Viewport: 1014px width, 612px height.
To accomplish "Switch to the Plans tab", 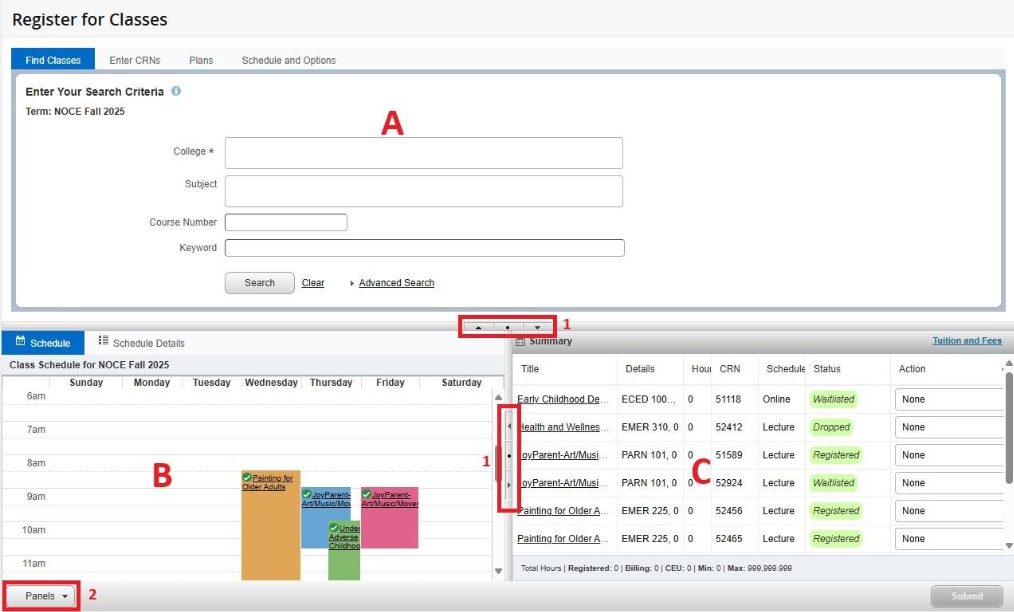I will coord(201,60).
